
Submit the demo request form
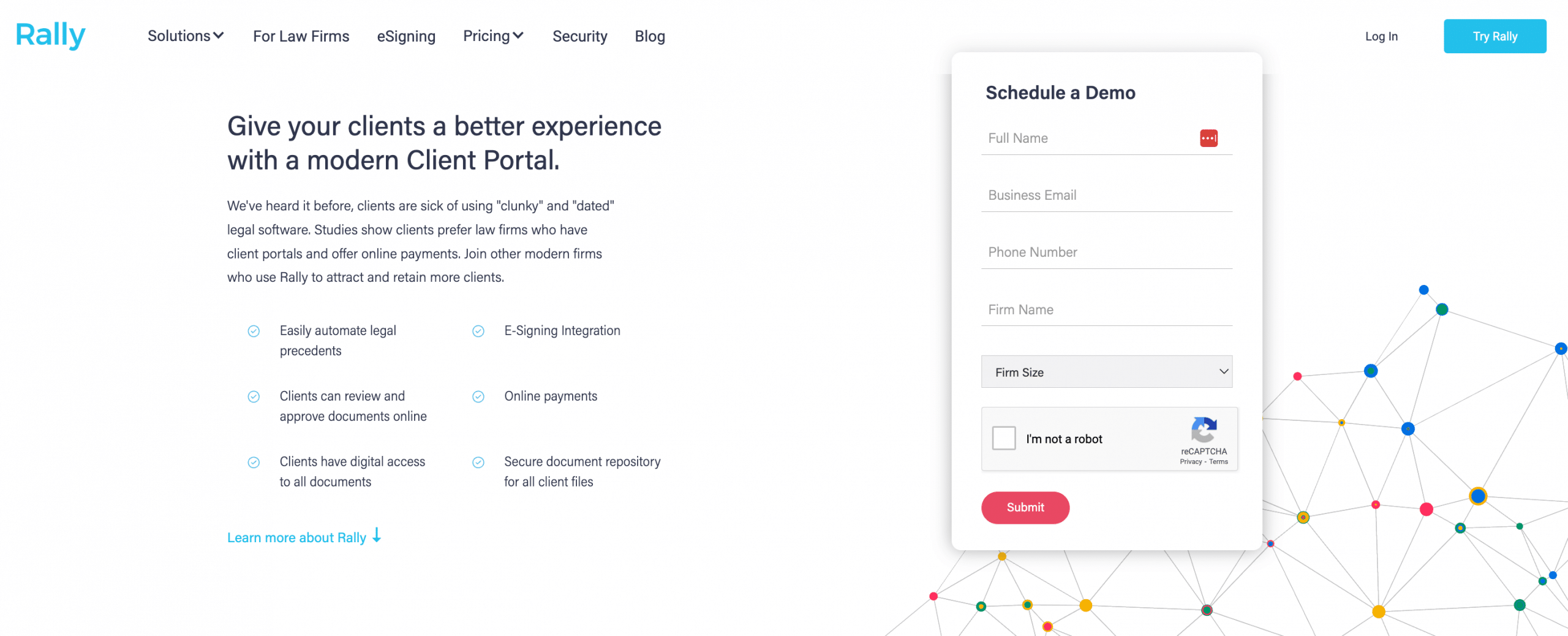pyautogui.click(x=1025, y=507)
